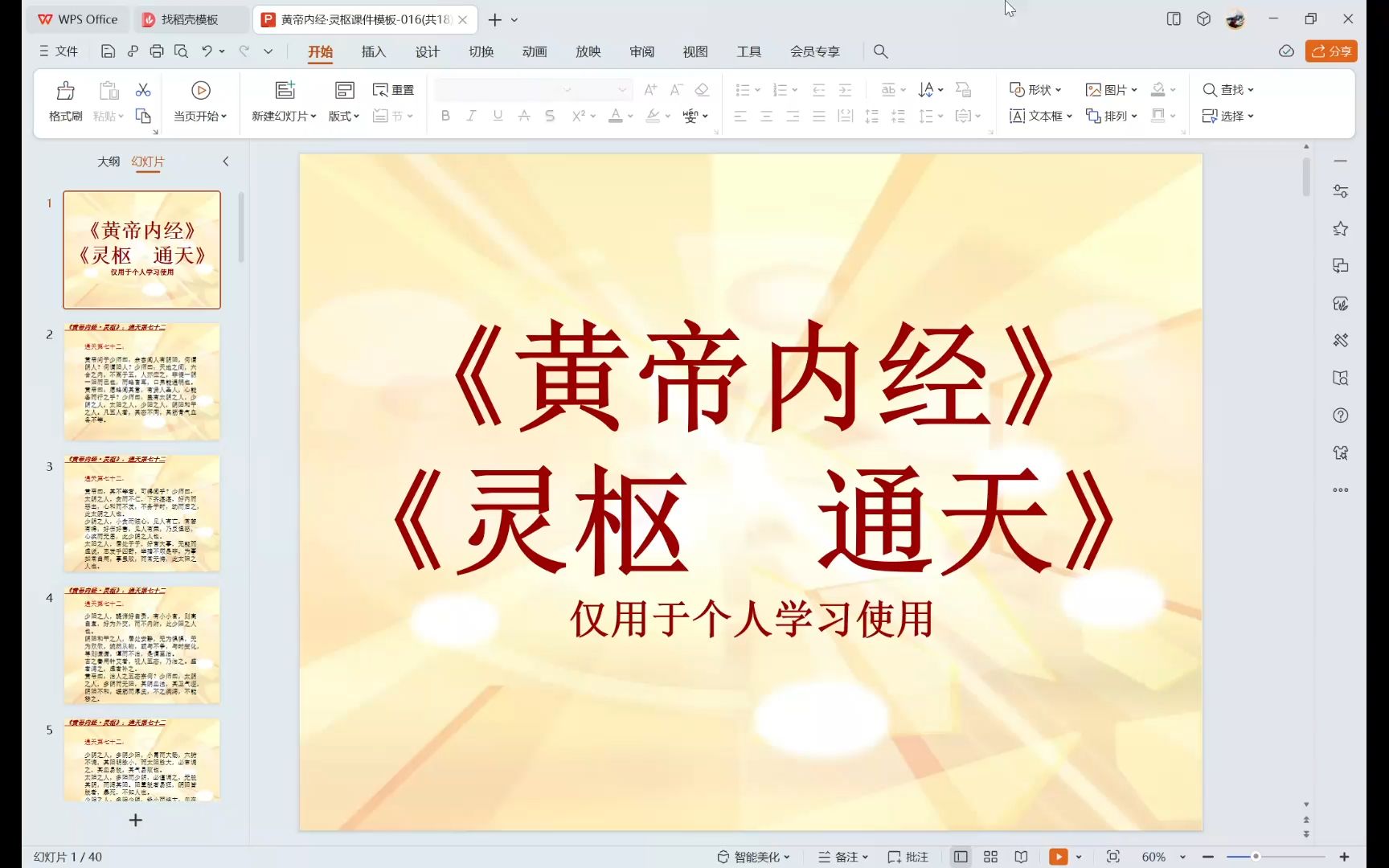Screen dimensions: 1389x868
Task: Click the Copy icon below Cut
Action: coord(143,116)
